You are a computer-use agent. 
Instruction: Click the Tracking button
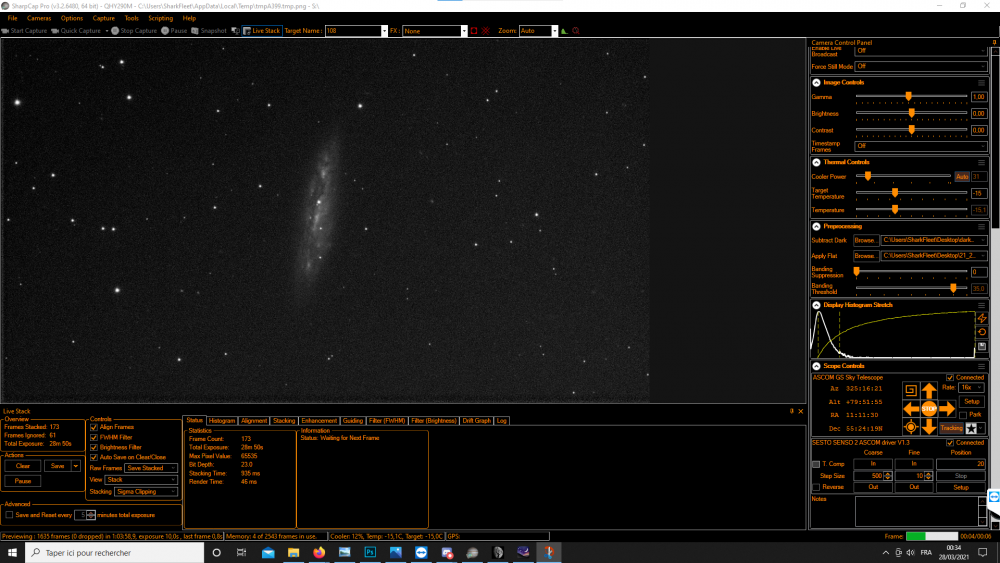click(951, 428)
